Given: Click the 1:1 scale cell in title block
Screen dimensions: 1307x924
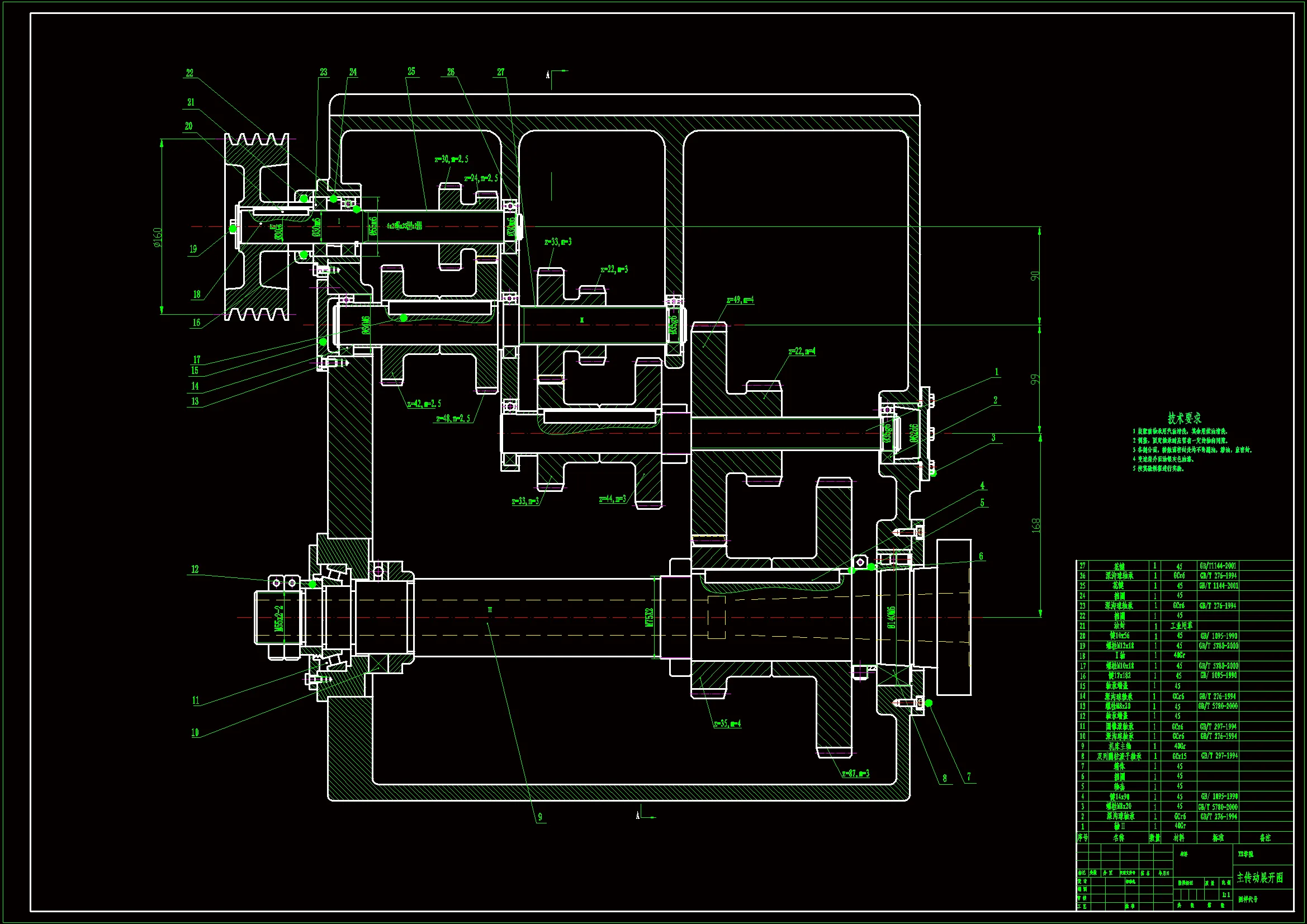Looking at the screenshot, I should pos(1225,894).
